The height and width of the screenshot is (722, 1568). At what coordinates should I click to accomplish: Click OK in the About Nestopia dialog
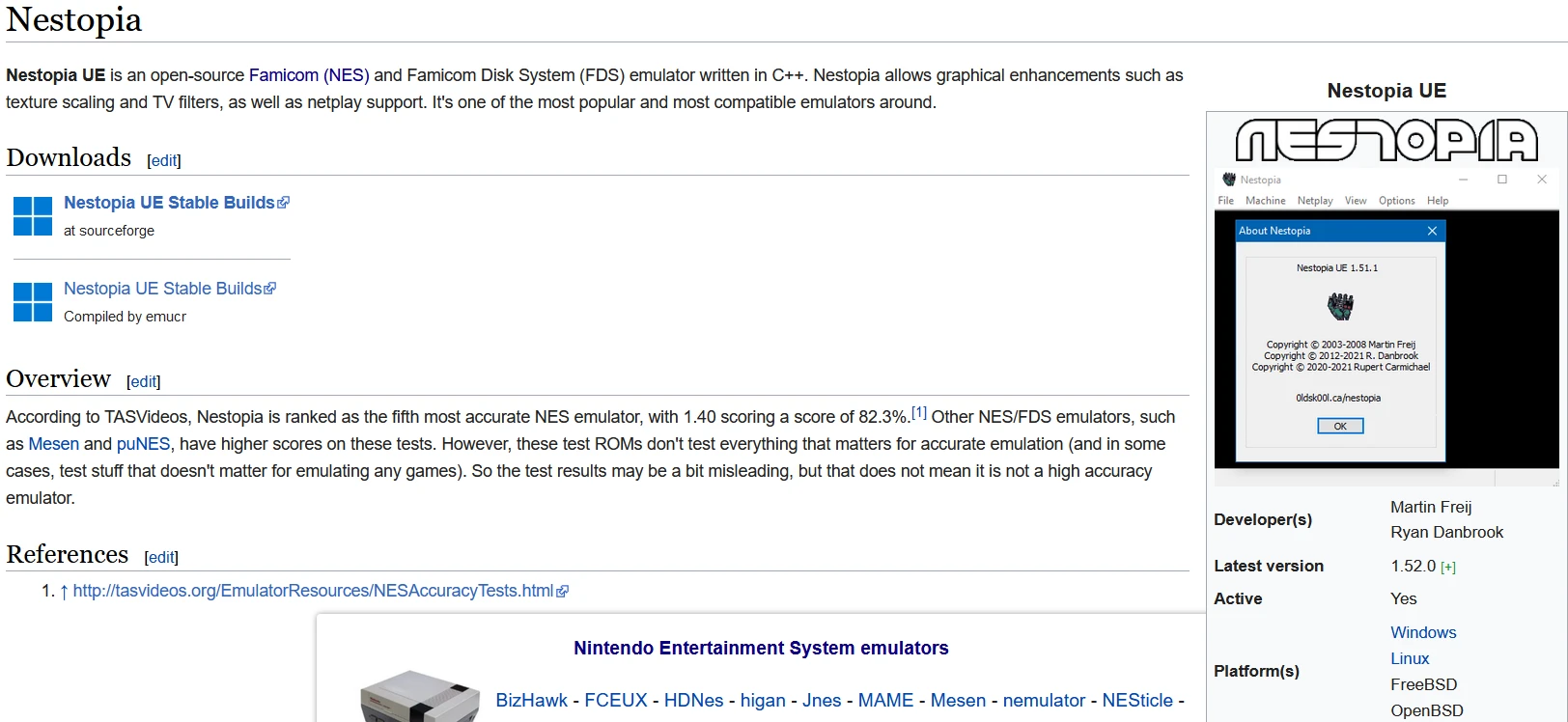pos(1340,426)
